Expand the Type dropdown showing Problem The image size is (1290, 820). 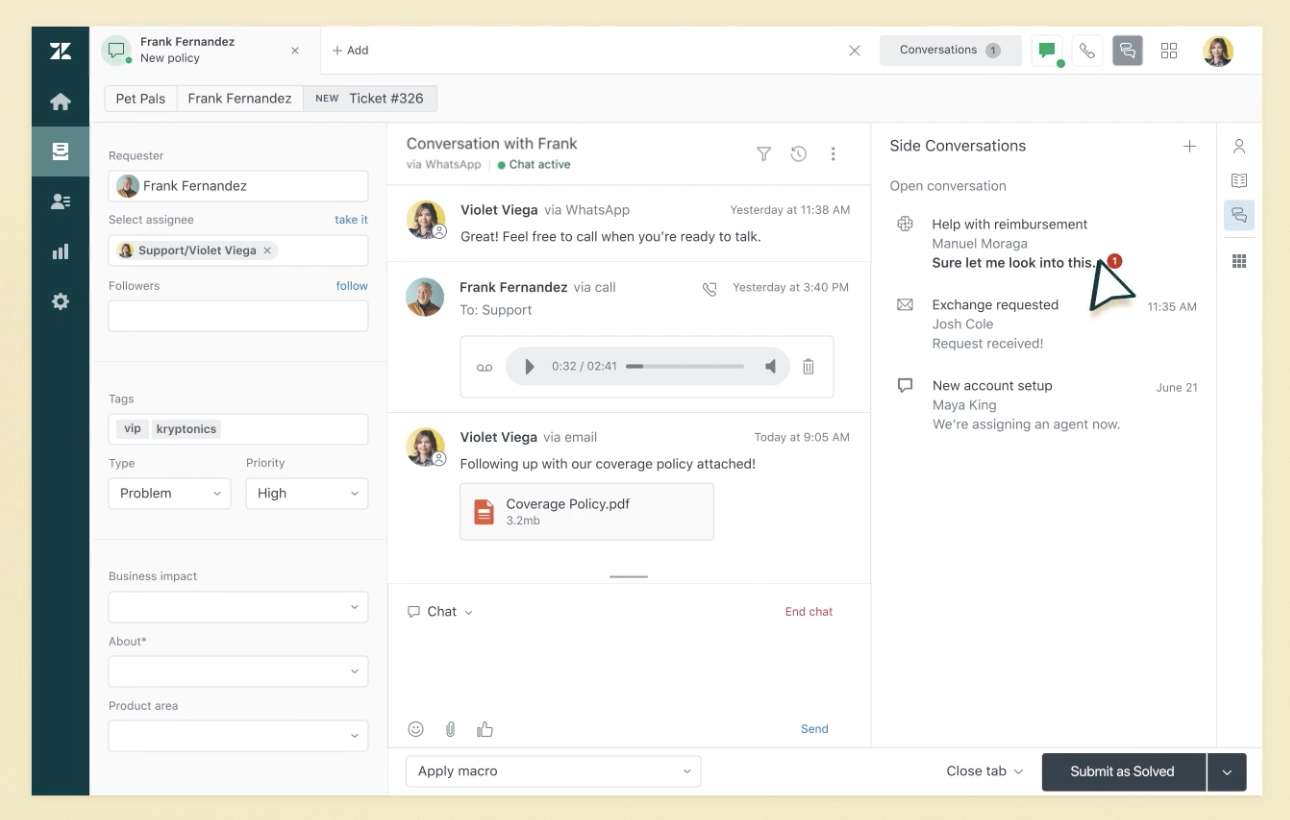tap(169, 493)
